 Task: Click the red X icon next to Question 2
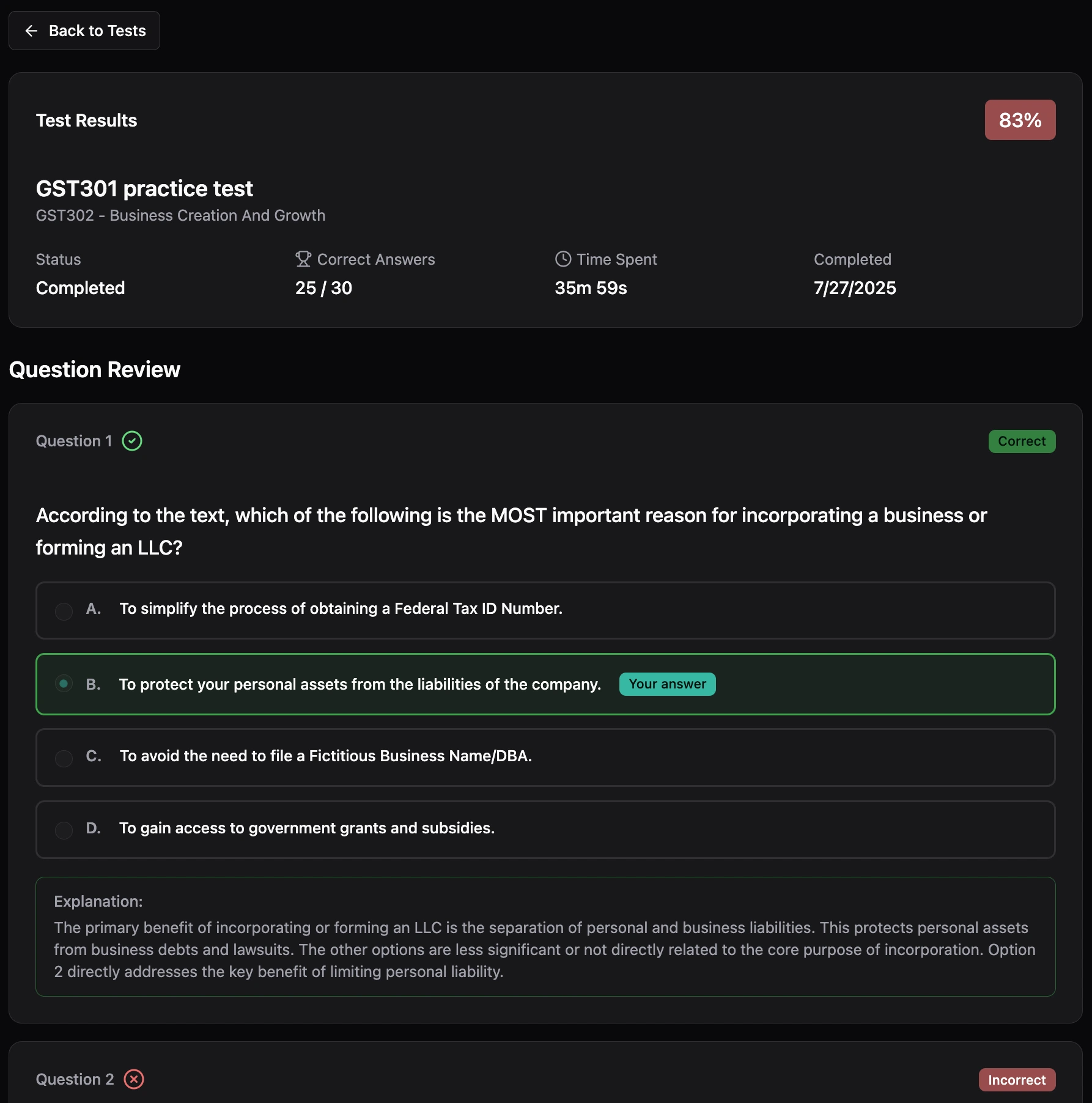134,1079
